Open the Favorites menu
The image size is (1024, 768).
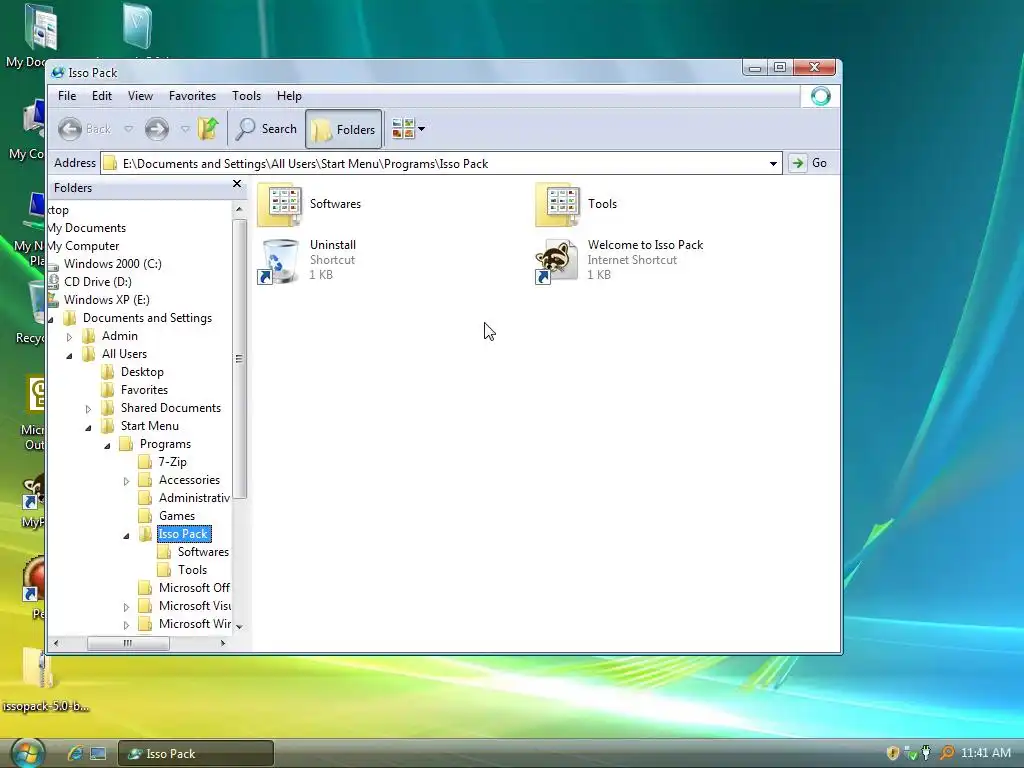pyautogui.click(x=192, y=96)
